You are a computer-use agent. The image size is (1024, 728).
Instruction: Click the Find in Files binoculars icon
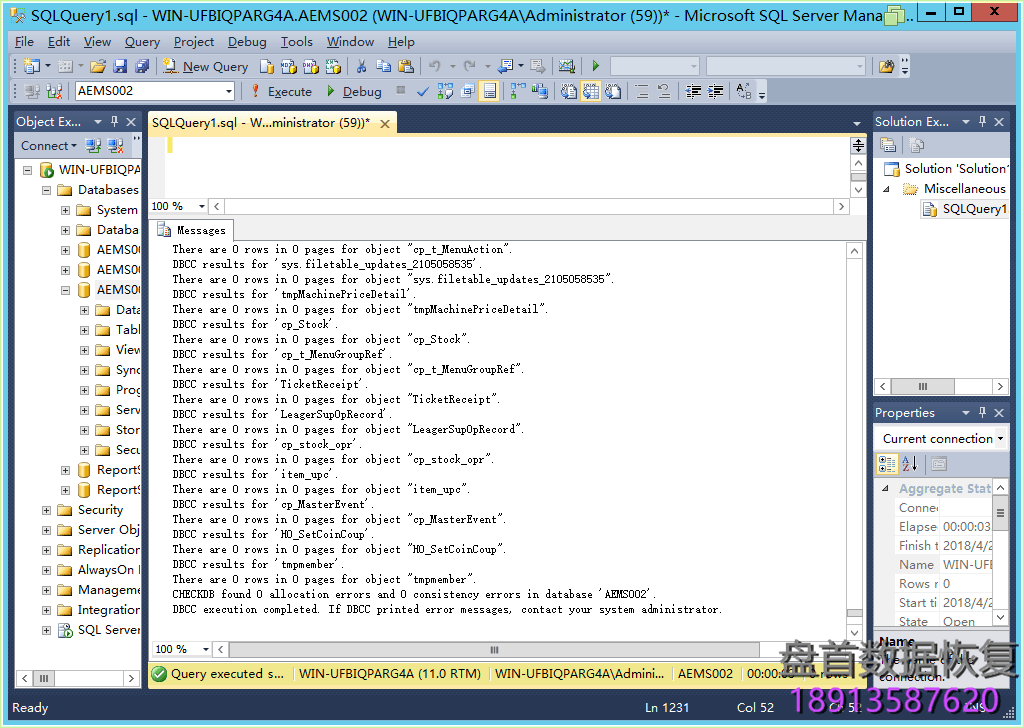[x=886, y=66]
